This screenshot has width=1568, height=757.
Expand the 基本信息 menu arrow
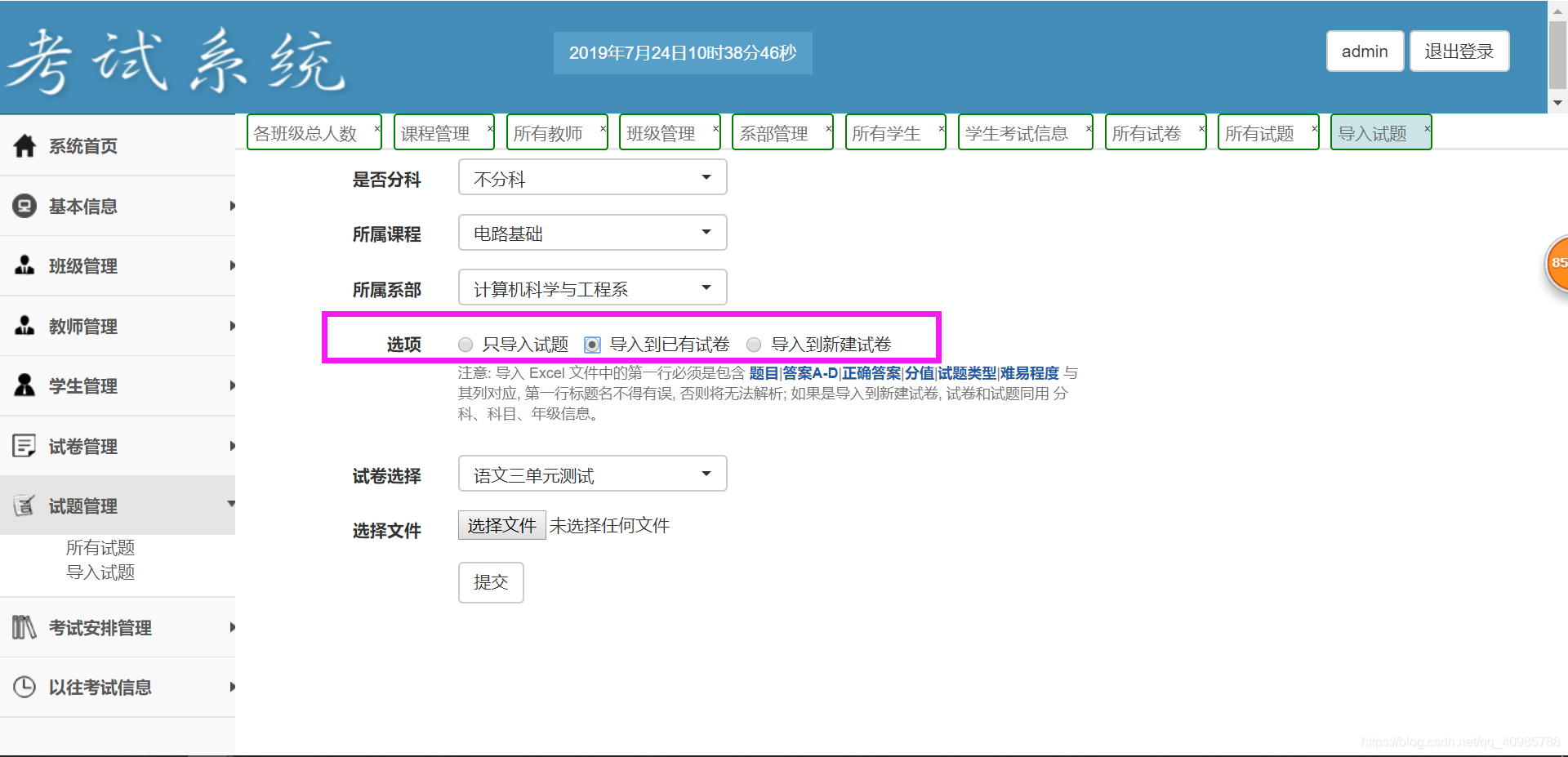pyautogui.click(x=232, y=206)
